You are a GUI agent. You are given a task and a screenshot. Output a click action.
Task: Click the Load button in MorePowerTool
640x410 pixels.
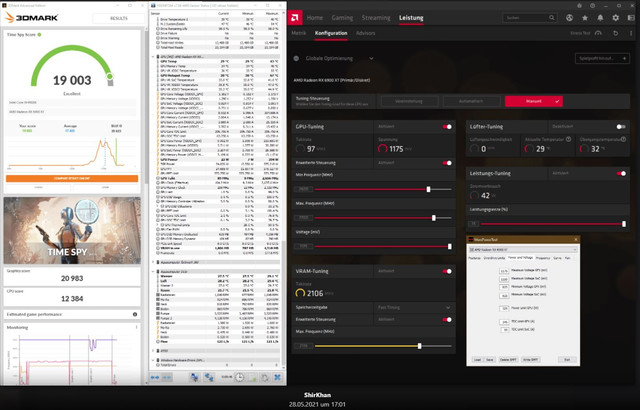tap(477, 359)
